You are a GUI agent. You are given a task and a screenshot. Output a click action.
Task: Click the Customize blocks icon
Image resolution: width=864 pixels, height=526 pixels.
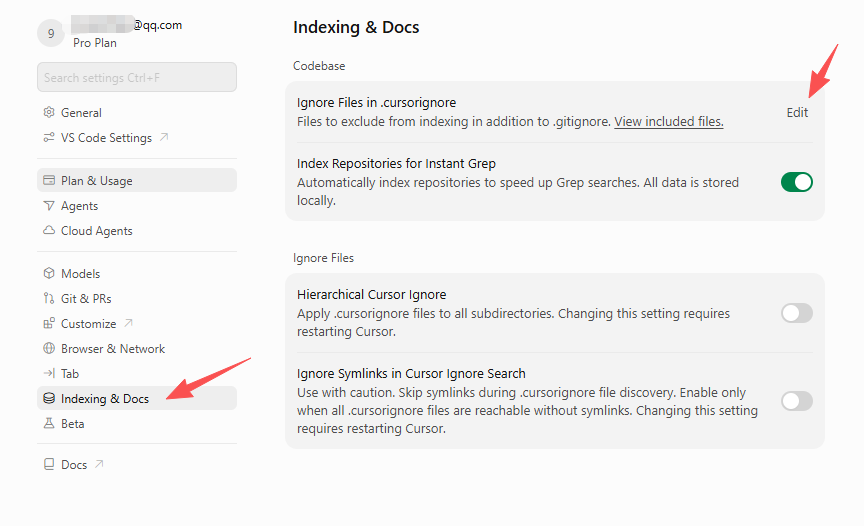coord(49,323)
